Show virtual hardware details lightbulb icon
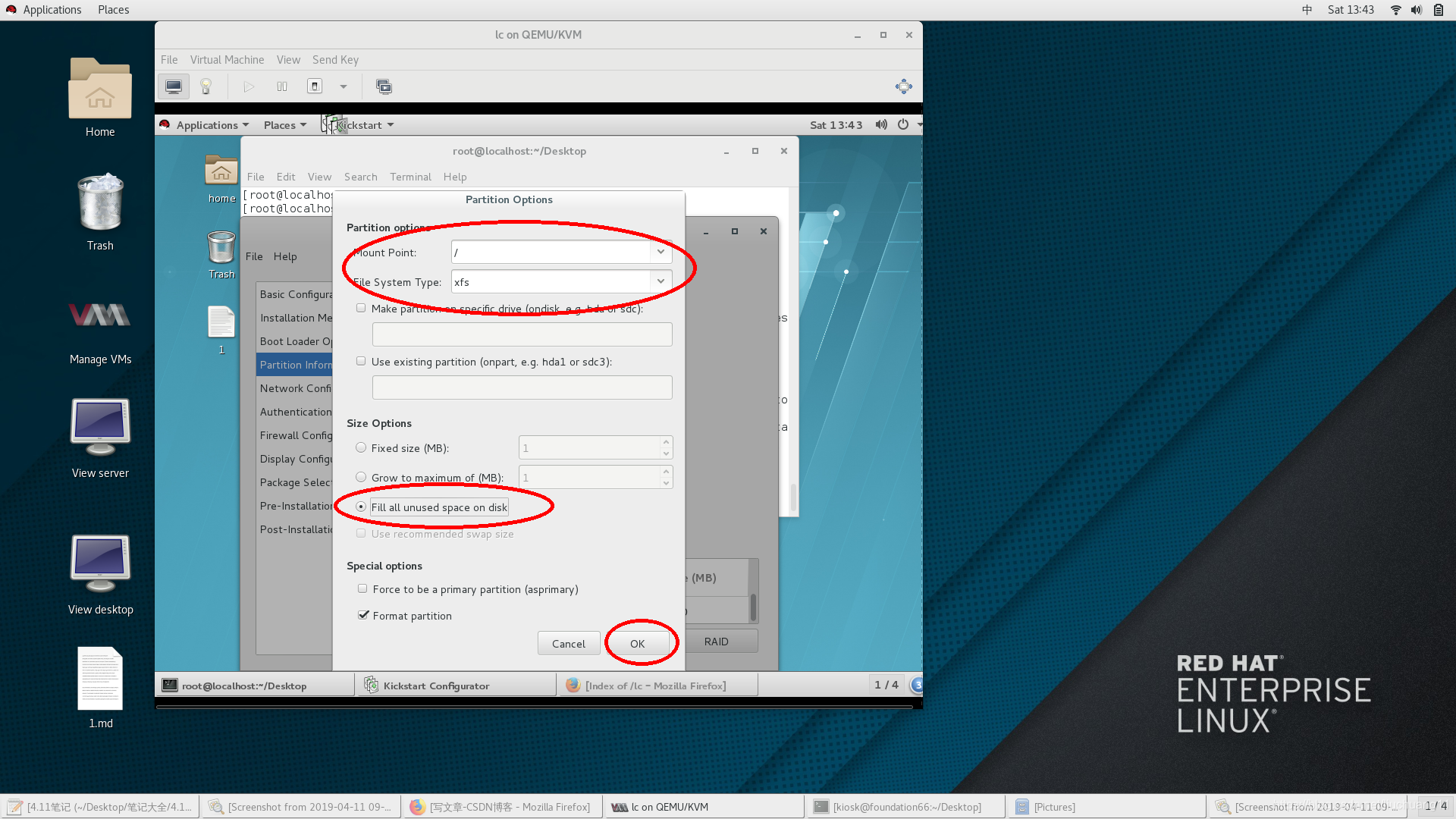The width and height of the screenshot is (1456, 819). click(x=206, y=86)
